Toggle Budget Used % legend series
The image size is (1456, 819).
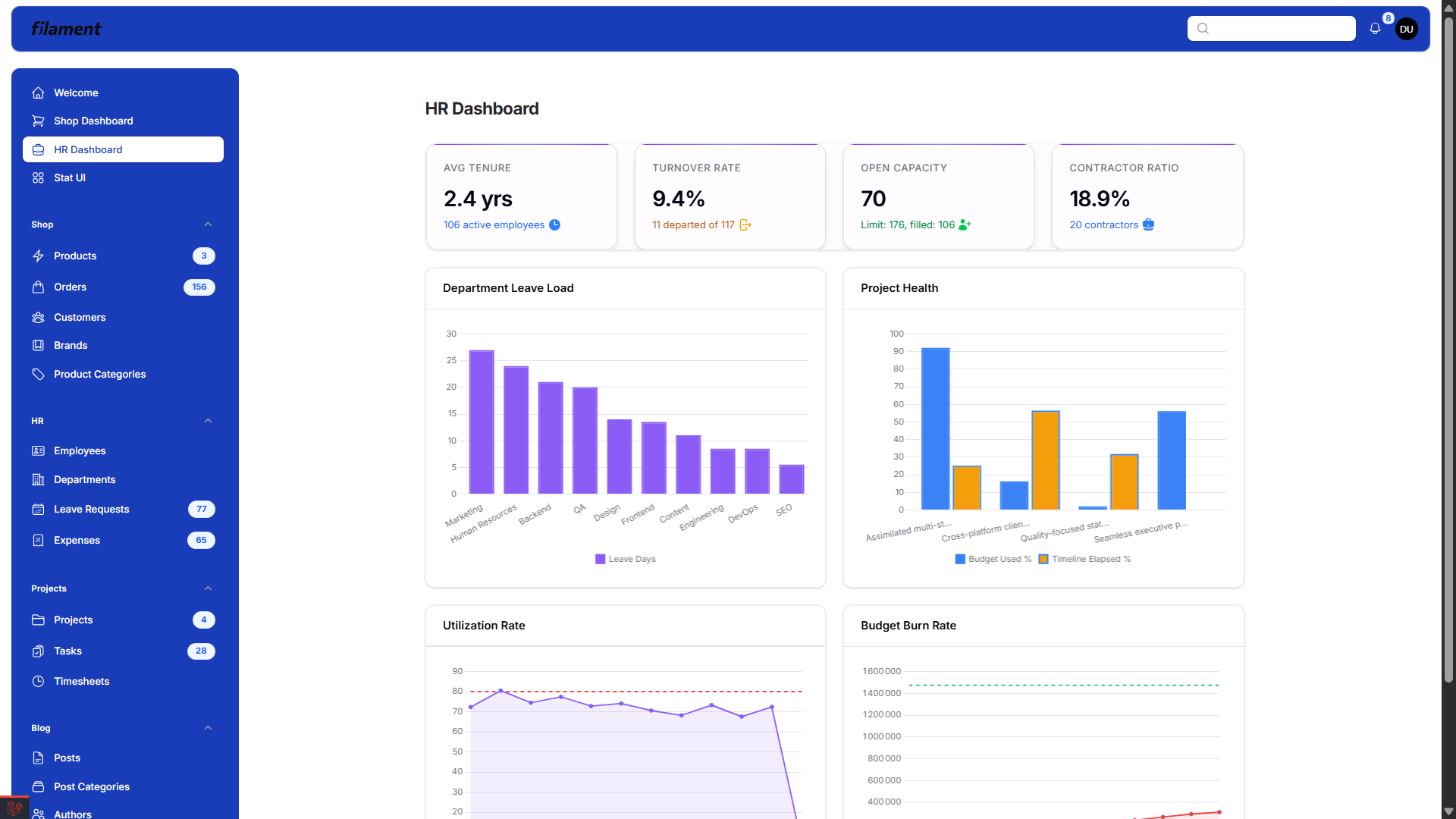tap(993, 559)
